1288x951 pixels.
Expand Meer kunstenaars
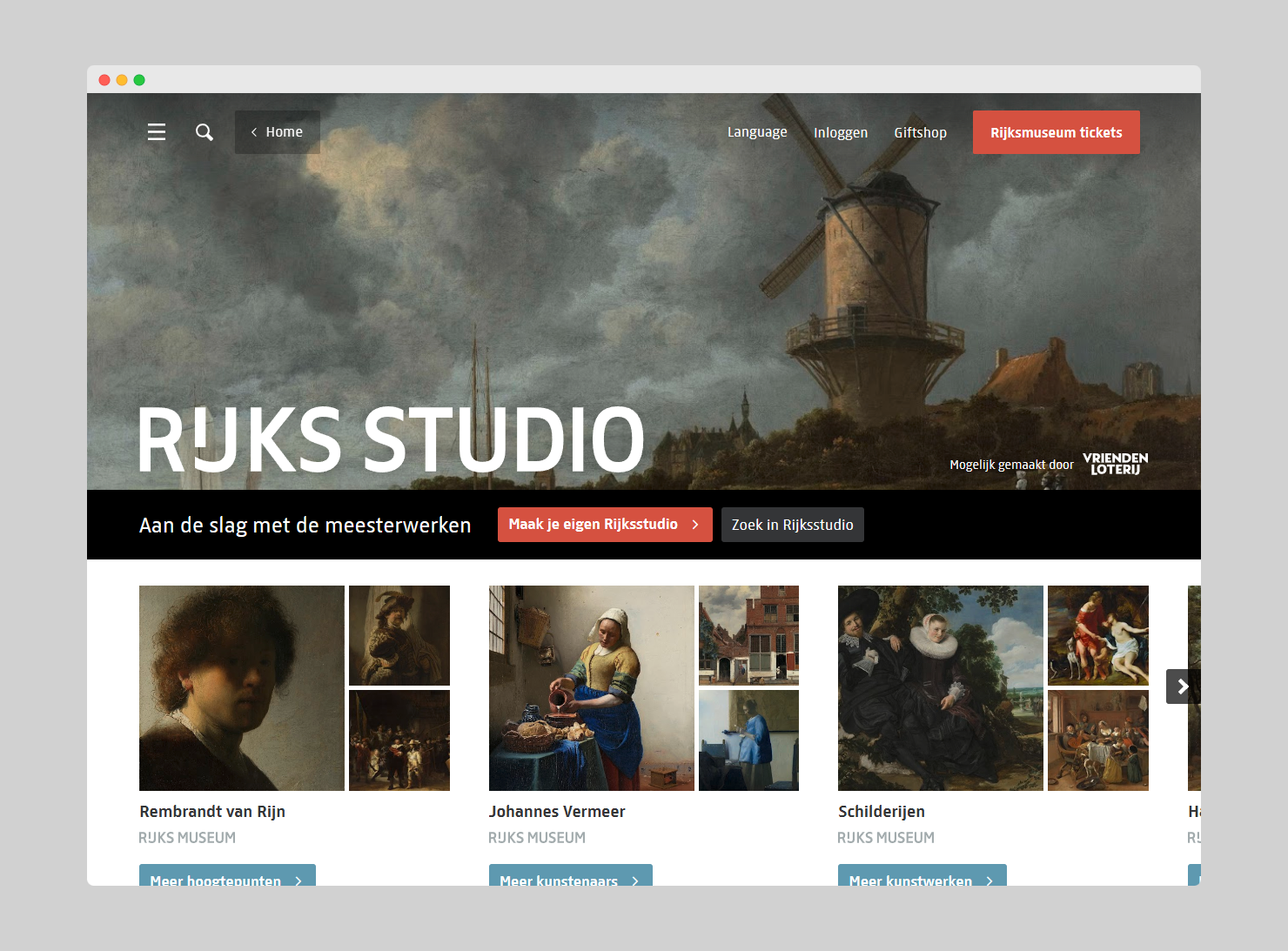point(570,876)
